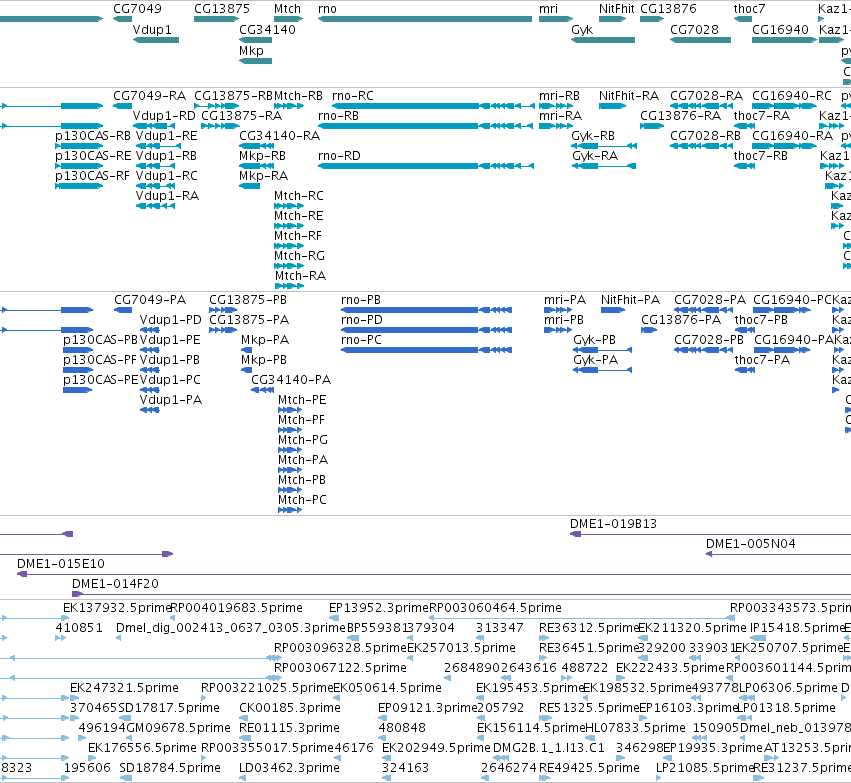
Task: Click the thoc7-RA transcript
Action: [744, 126]
